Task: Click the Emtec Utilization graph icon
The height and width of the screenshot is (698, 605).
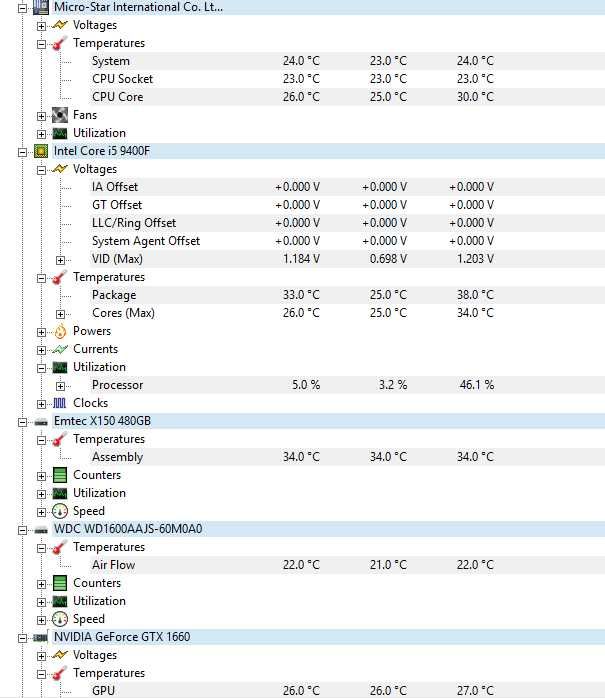Action: pos(60,493)
